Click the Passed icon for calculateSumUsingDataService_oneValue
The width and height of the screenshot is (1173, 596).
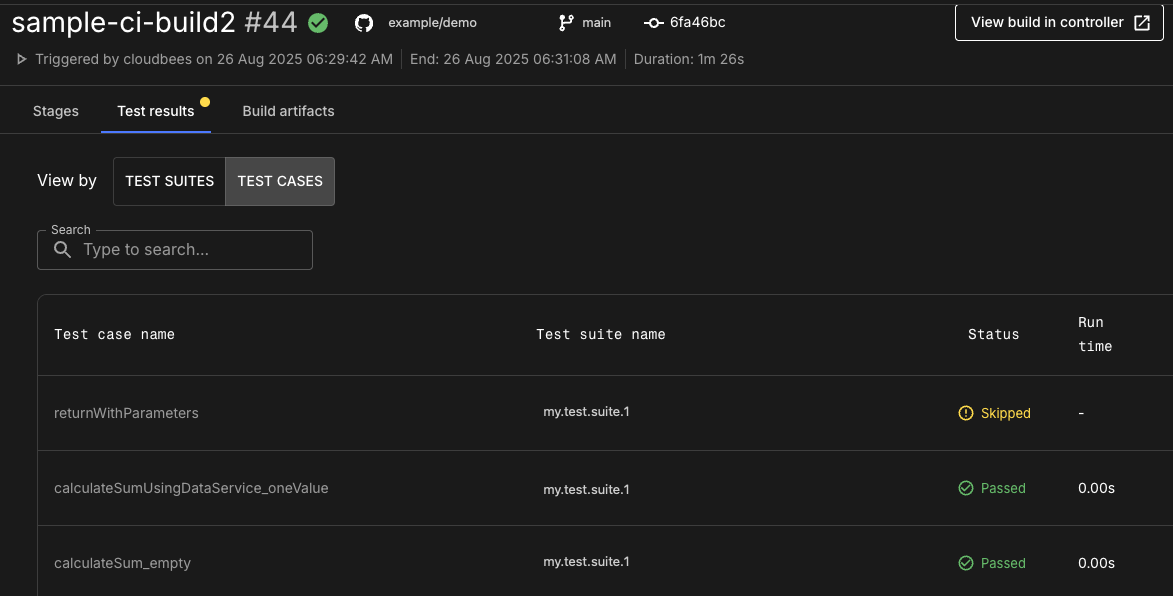(x=965, y=488)
